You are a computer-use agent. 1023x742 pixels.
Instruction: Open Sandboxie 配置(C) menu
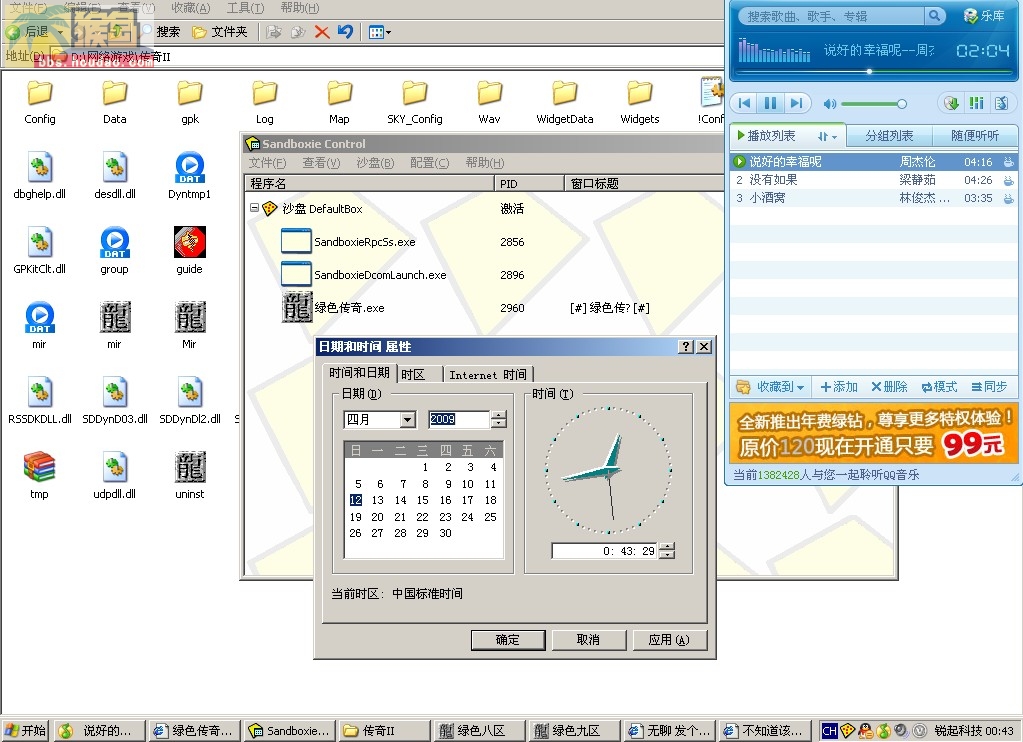pos(429,162)
